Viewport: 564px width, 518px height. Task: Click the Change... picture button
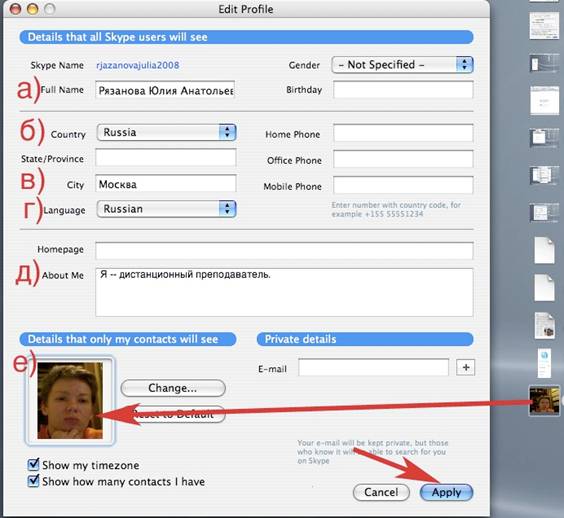173,388
